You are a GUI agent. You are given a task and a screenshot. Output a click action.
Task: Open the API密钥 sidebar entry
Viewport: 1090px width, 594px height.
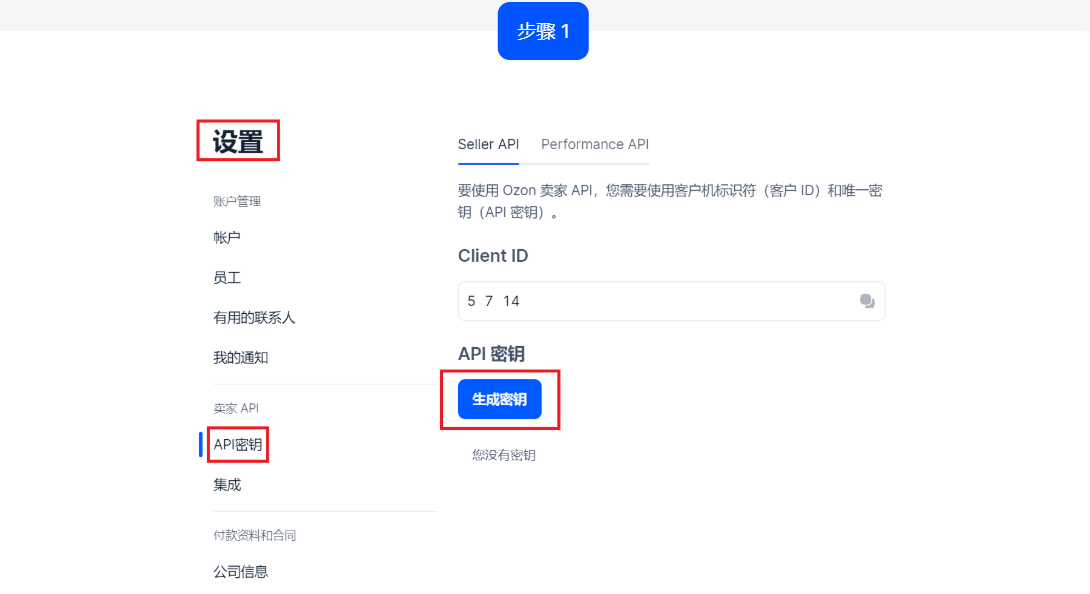(x=236, y=444)
